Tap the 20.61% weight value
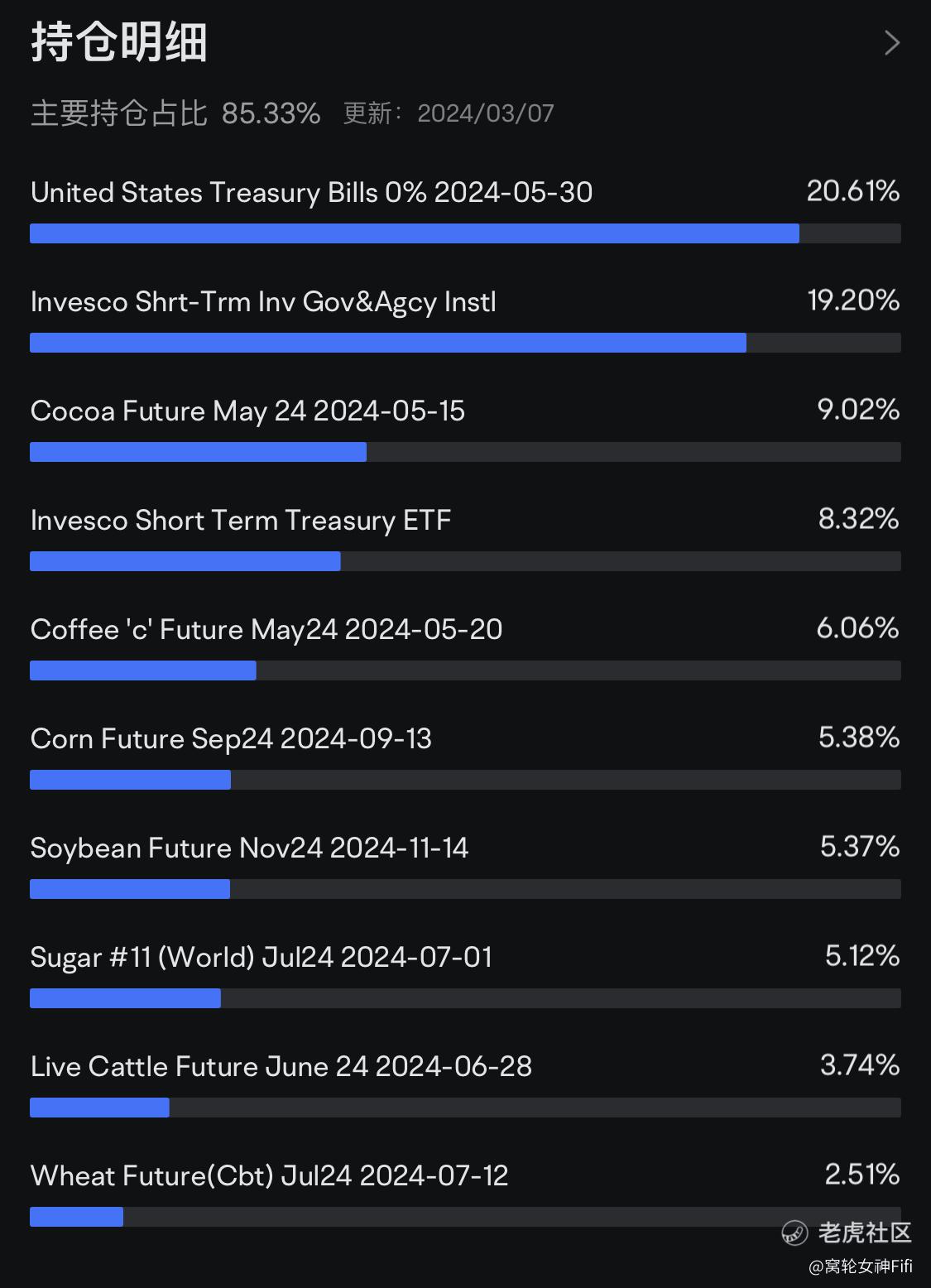Image resolution: width=931 pixels, height=1288 pixels. (853, 191)
